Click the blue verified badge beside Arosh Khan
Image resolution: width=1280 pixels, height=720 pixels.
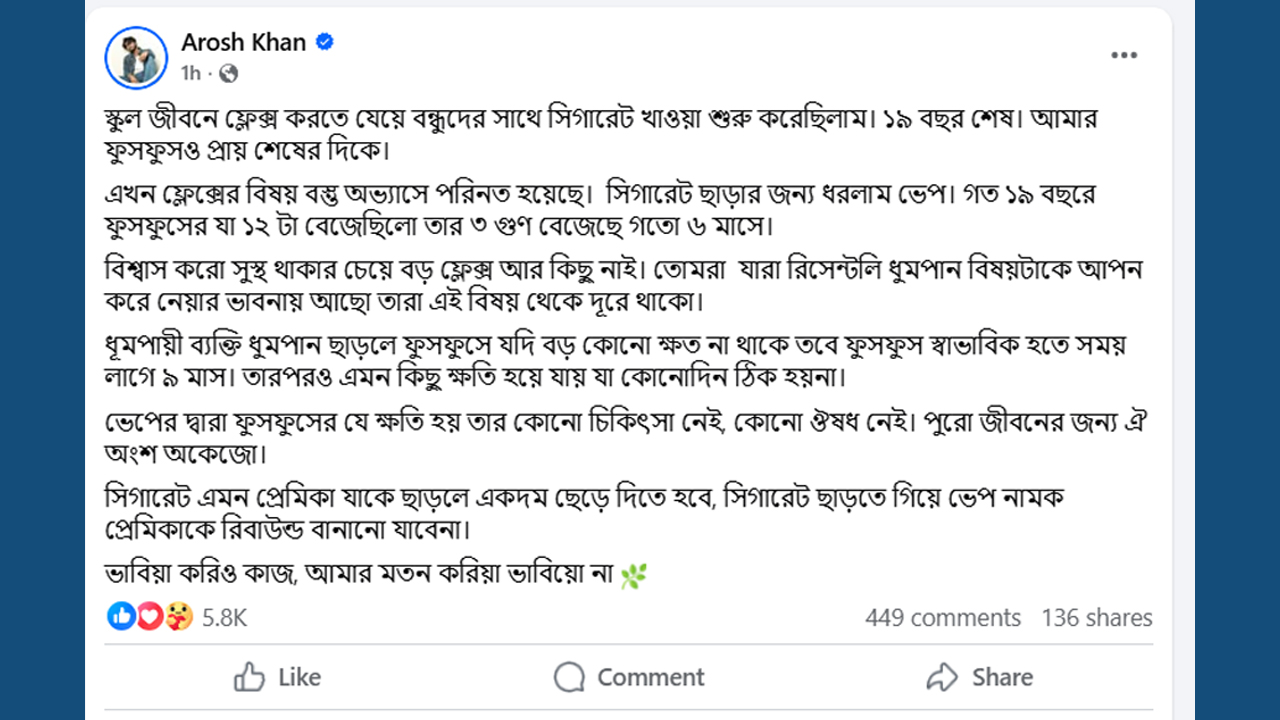tap(325, 42)
